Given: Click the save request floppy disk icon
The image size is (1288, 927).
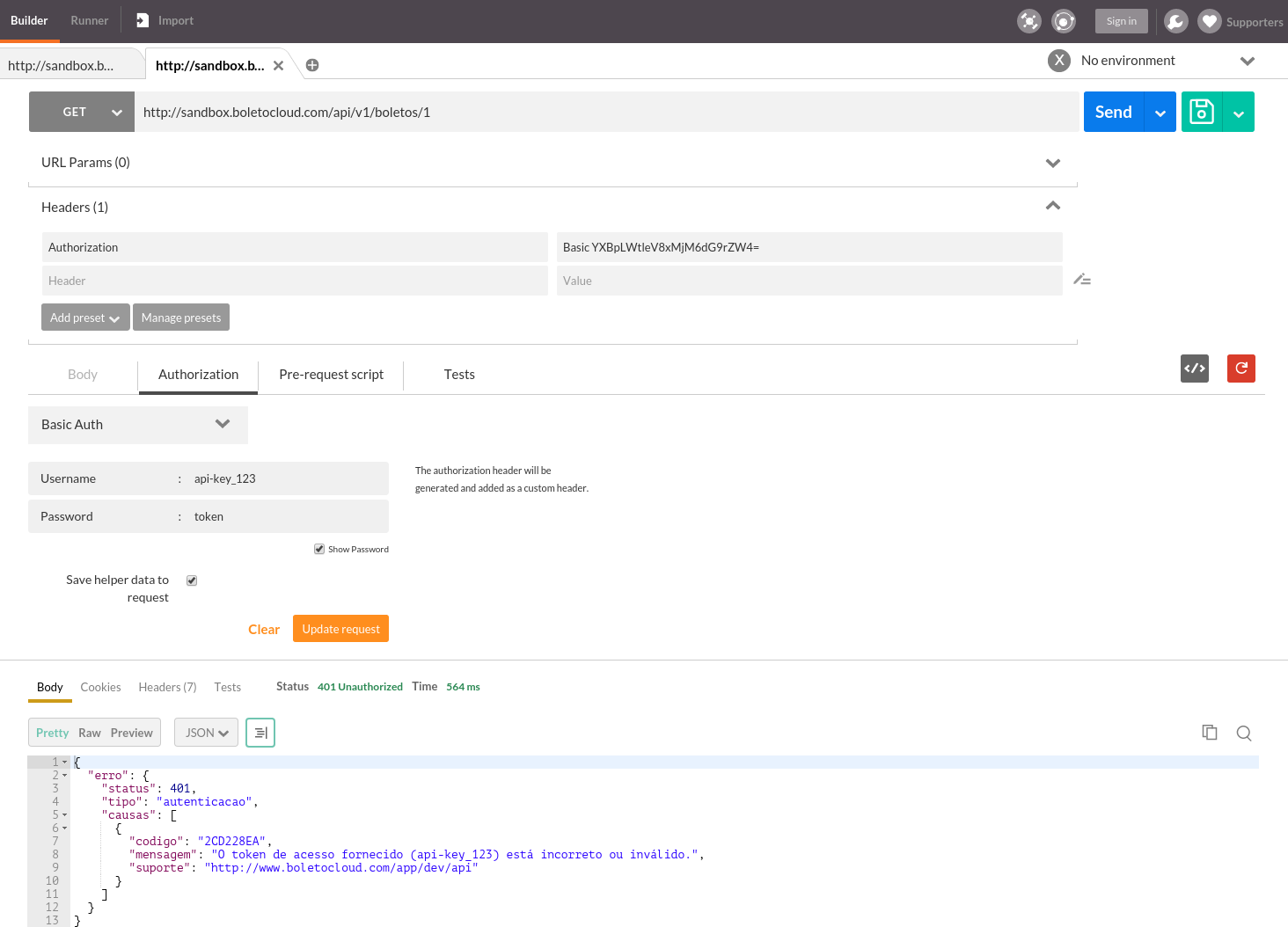Looking at the screenshot, I should 1201,112.
